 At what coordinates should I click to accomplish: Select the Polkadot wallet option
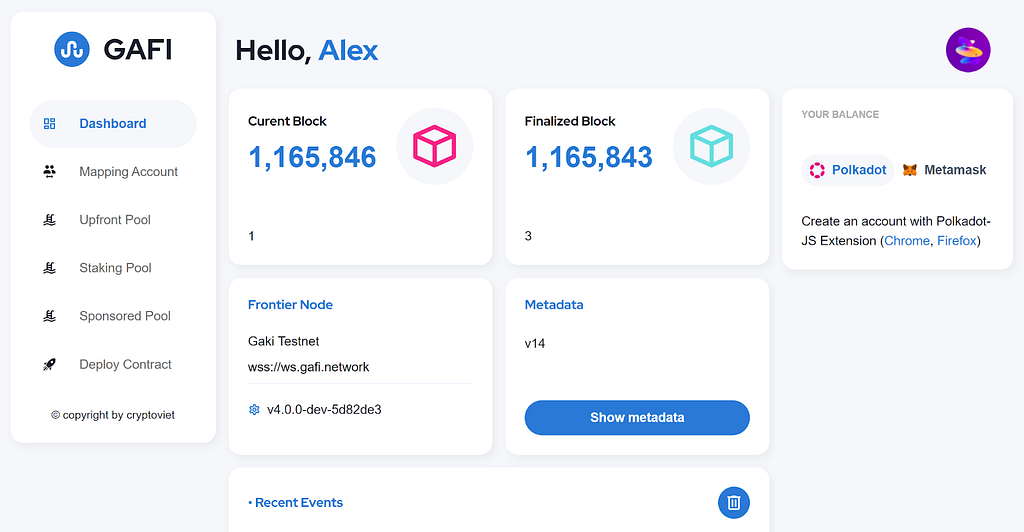point(848,170)
